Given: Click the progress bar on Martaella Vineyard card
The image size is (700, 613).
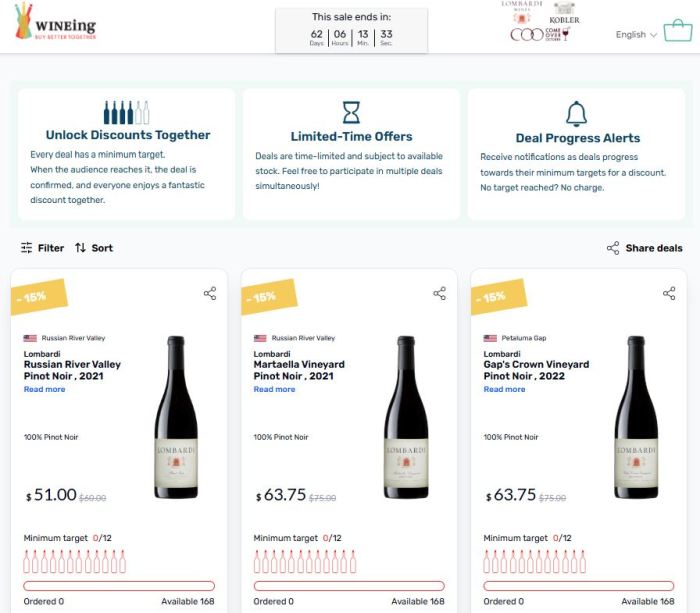Looking at the screenshot, I should click(x=349, y=586).
